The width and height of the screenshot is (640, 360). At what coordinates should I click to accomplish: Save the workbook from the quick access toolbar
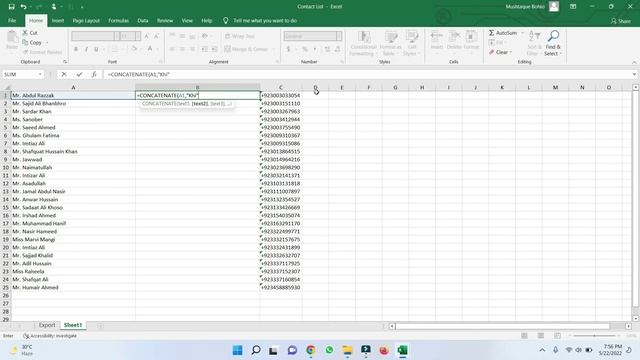(11, 7)
